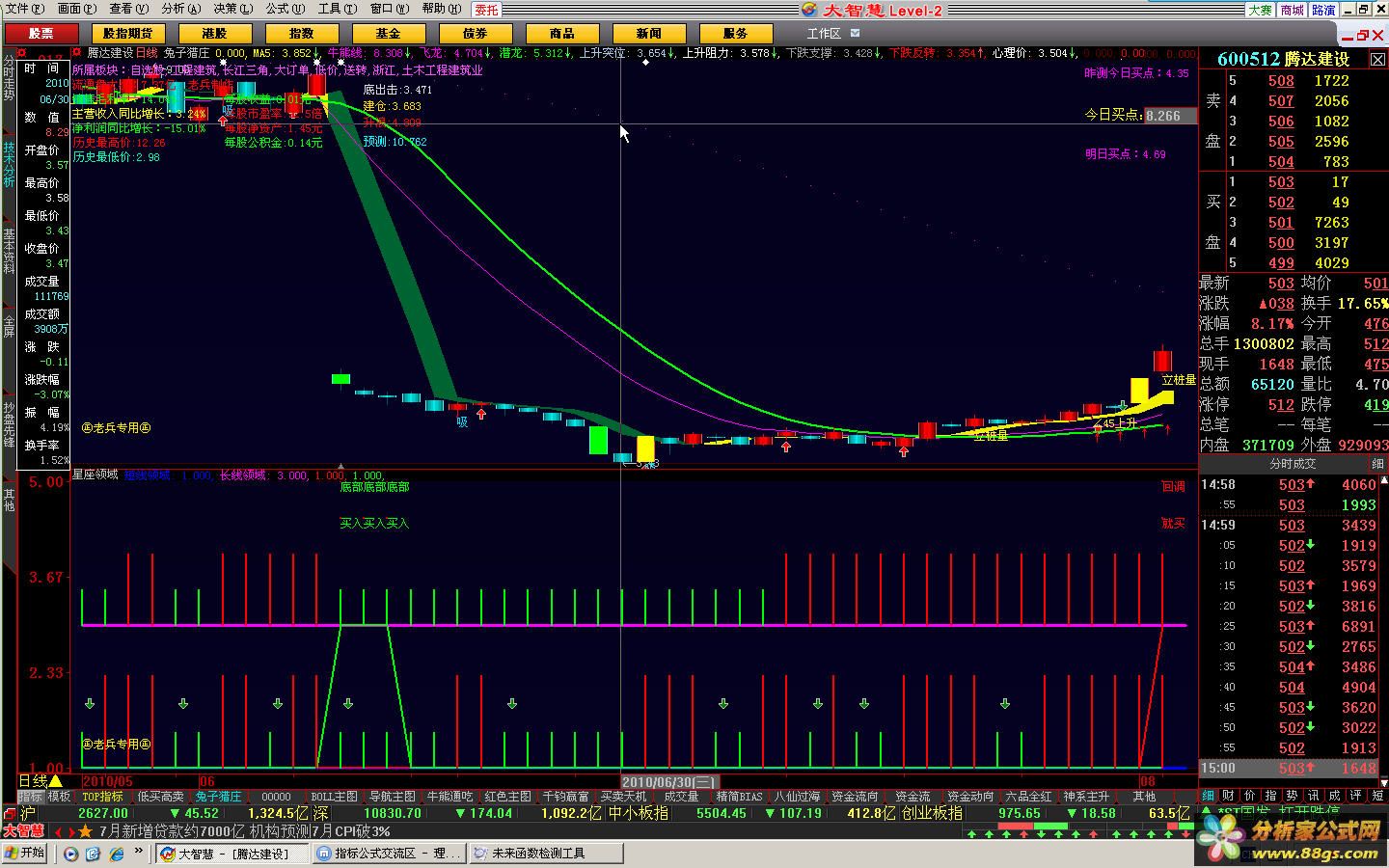Close the stock quote panel X icon
The image size is (1389, 868).
(1378, 60)
